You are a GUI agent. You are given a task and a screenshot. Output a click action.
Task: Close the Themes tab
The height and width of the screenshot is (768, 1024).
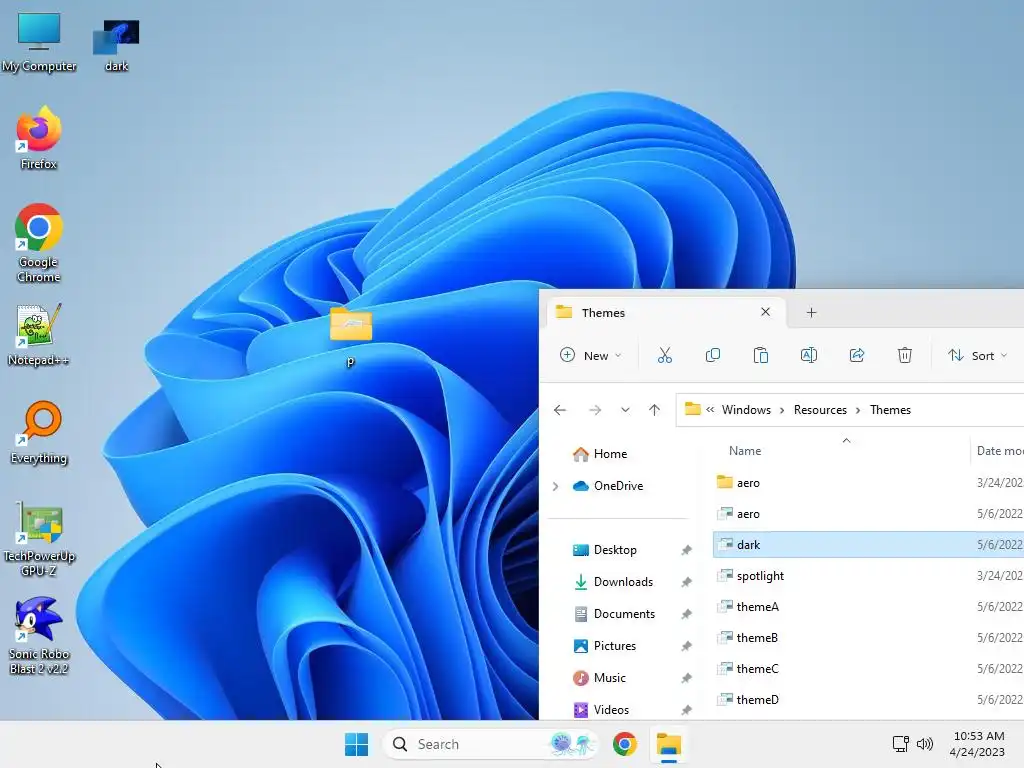point(765,312)
